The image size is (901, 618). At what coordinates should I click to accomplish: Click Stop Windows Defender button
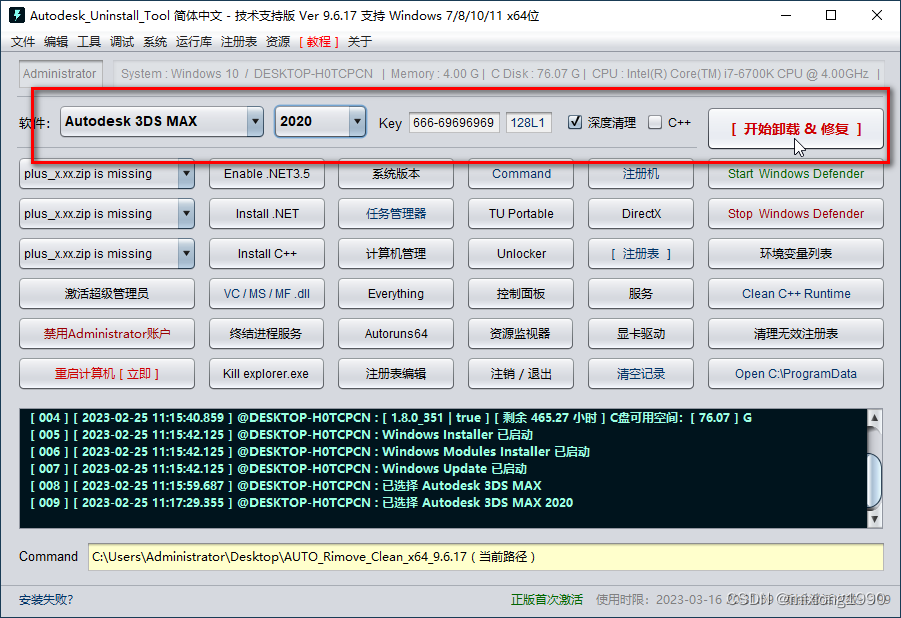pos(796,214)
